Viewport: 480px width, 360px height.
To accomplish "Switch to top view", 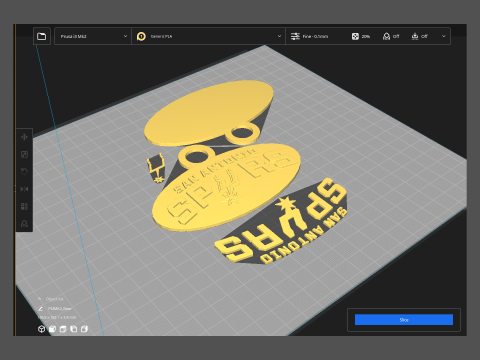I will [63, 329].
